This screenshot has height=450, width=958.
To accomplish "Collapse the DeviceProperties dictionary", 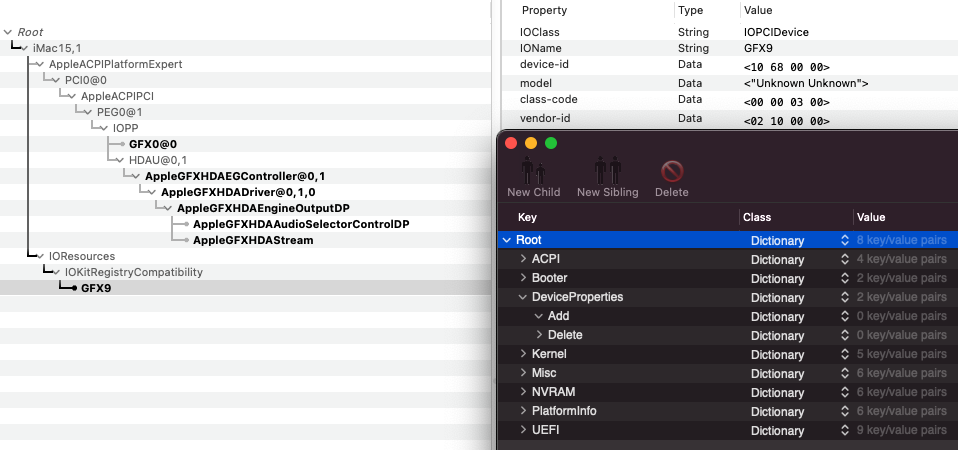I will 523,297.
